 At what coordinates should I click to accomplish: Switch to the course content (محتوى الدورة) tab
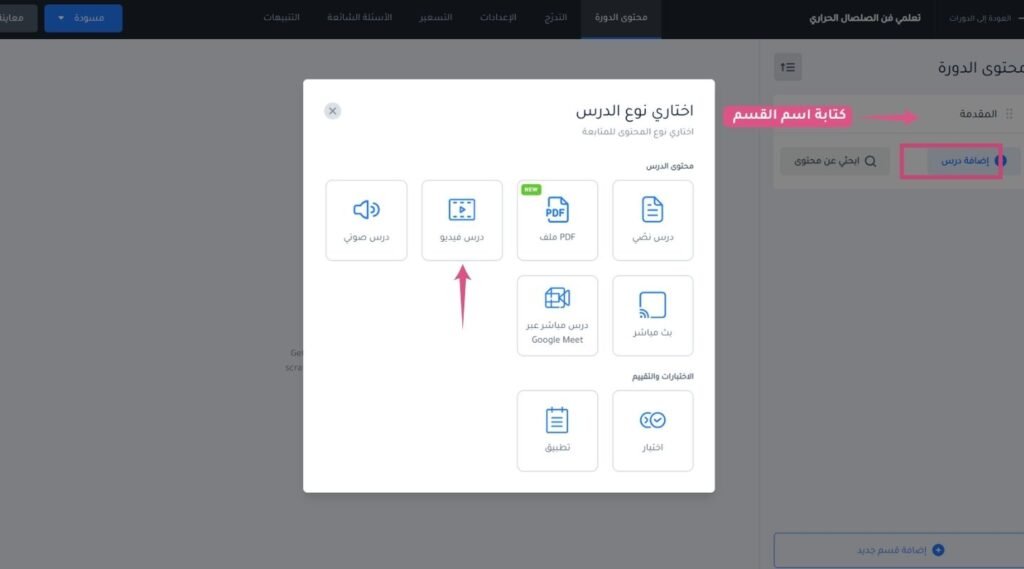[x=621, y=18]
